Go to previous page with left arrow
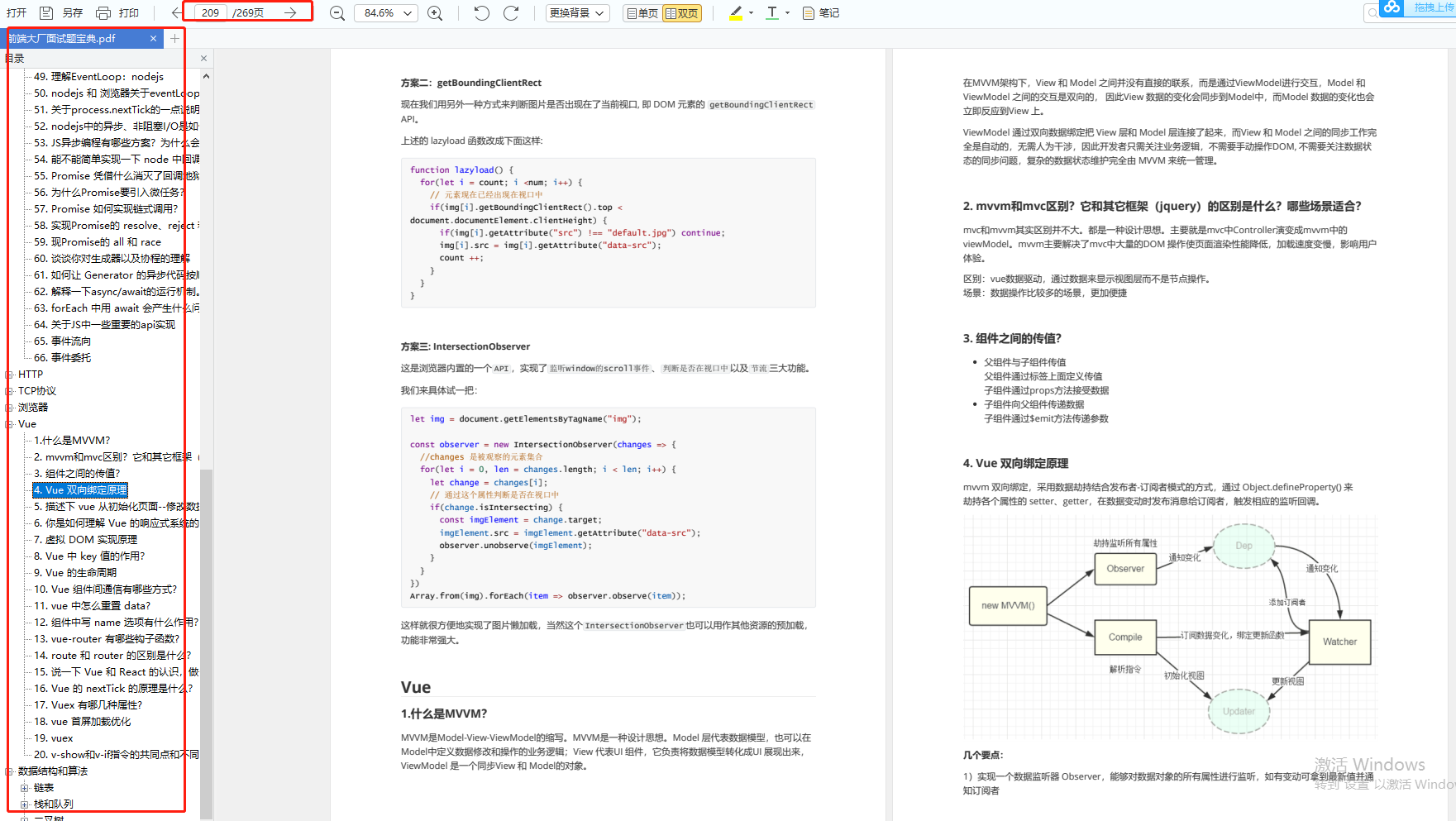Image resolution: width=1456 pixels, height=821 pixels. 176,13
